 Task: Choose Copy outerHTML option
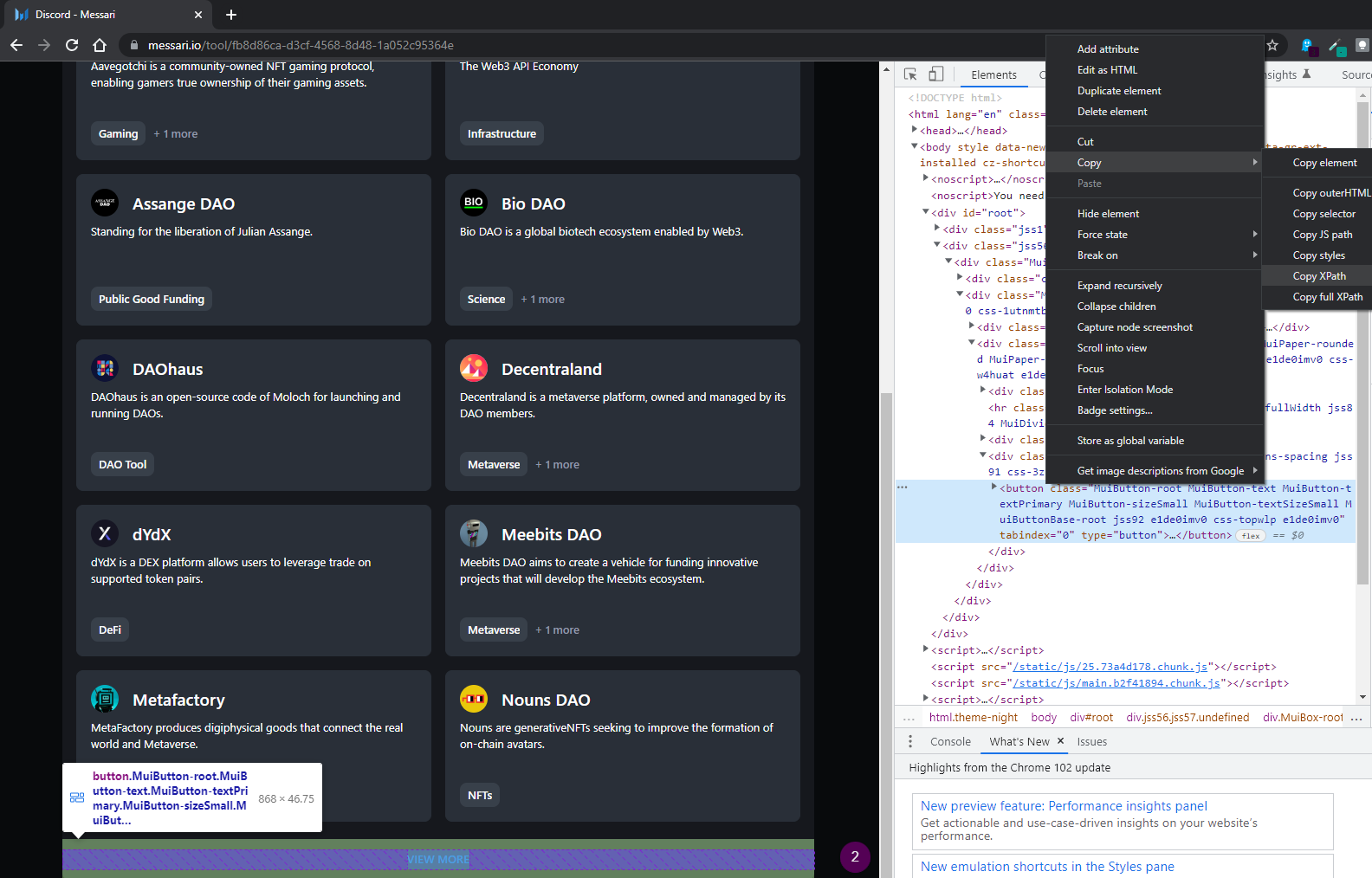pyautogui.click(x=1318, y=193)
